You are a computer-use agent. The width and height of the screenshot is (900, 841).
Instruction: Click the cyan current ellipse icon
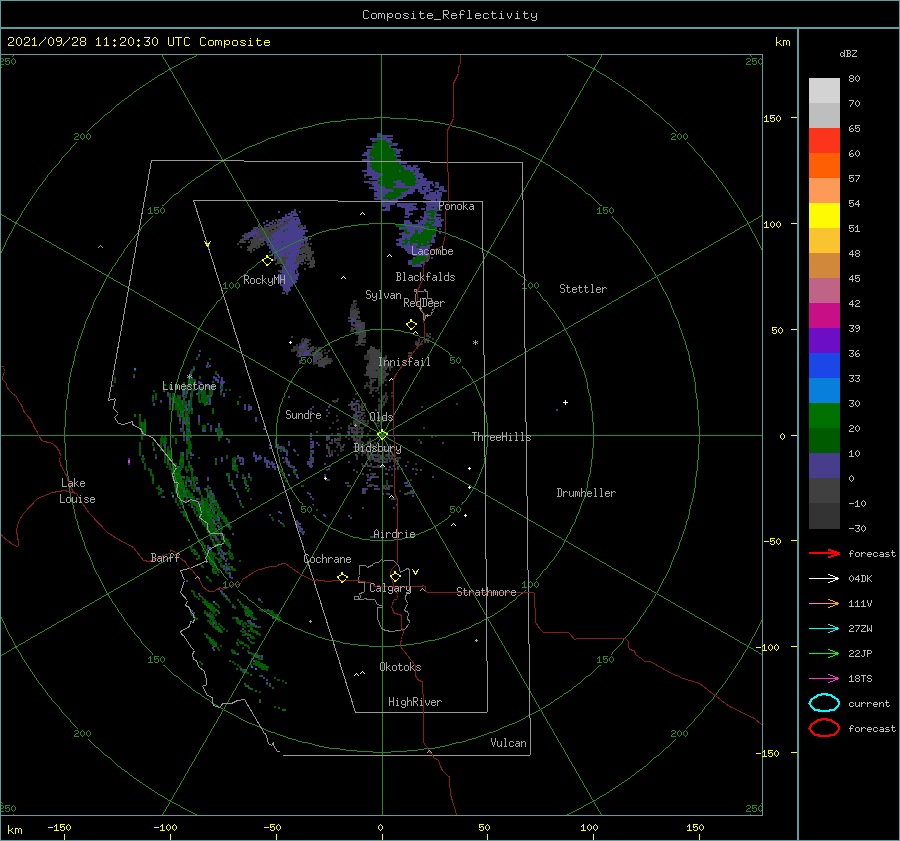click(824, 703)
